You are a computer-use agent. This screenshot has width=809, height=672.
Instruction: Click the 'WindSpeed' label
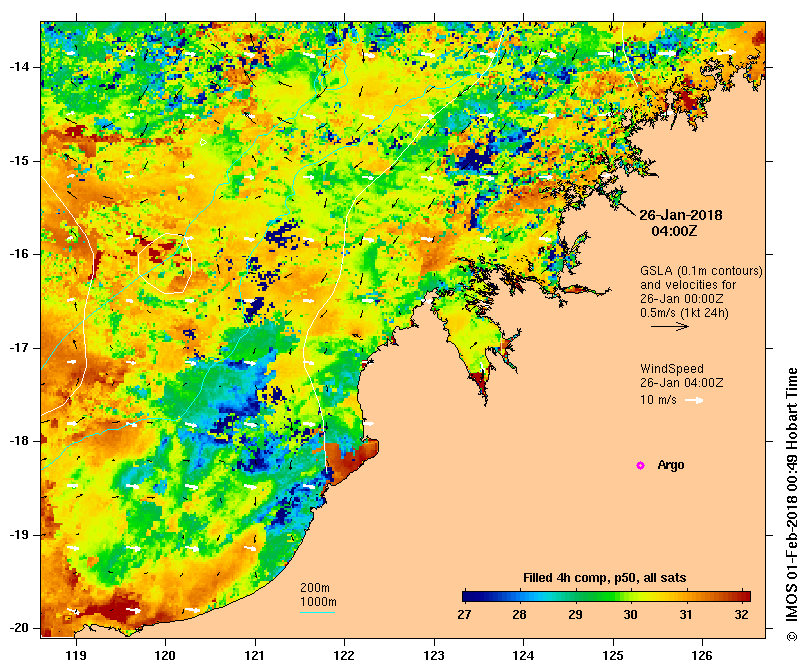click(x=672, y=369)
